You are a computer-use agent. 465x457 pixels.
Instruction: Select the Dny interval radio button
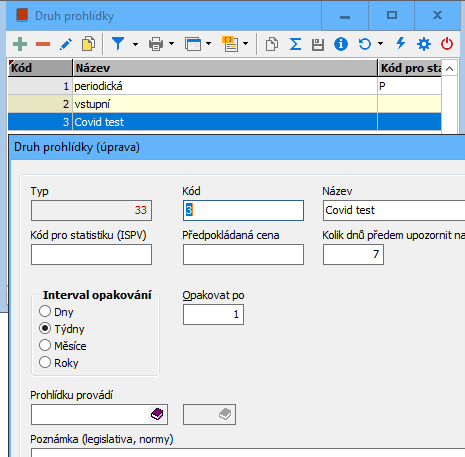coord(45,311)
